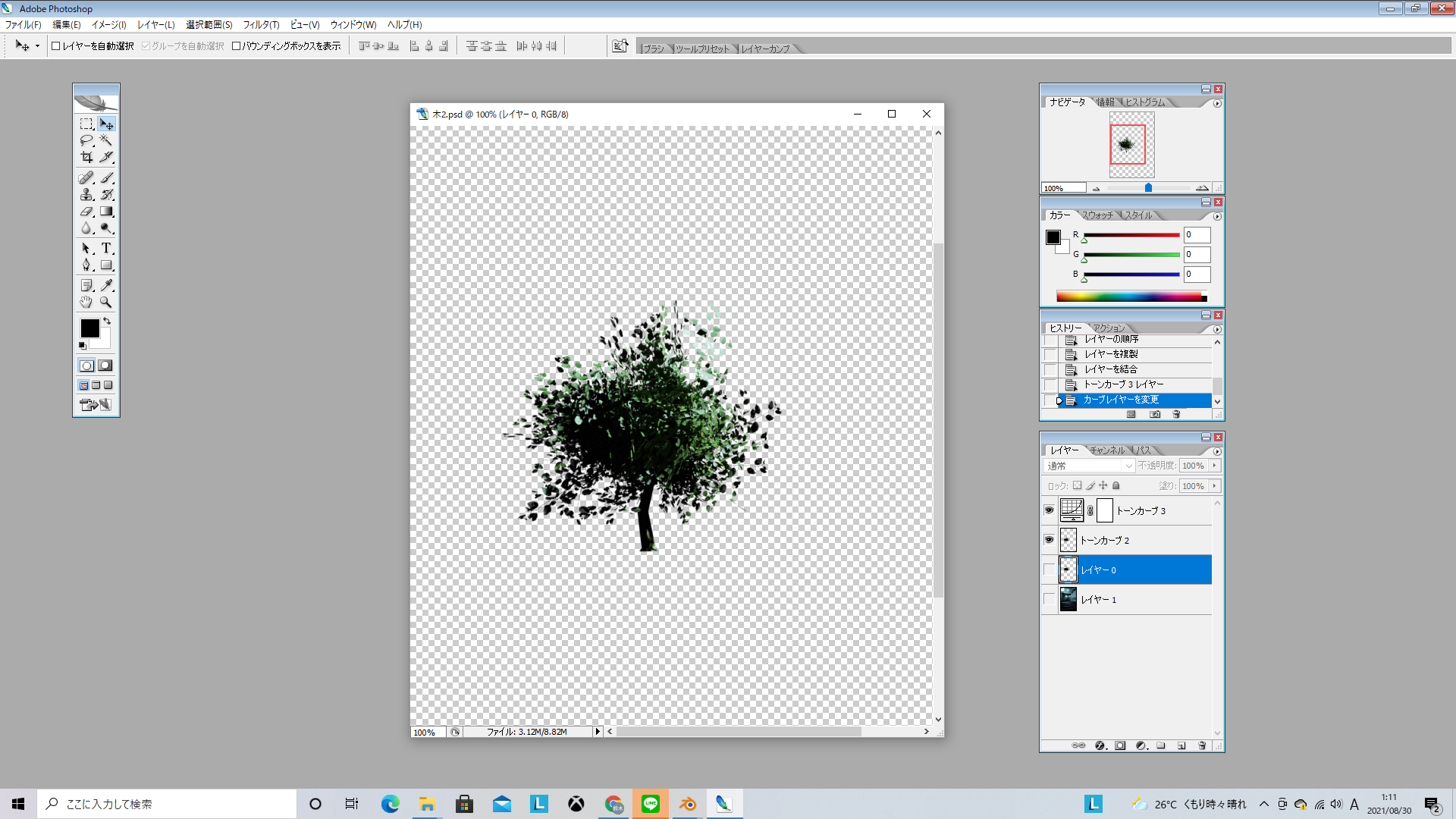1456x819 pixels.
Task: Switch to the チャンネル tab
Action: tap(1106, 450)
